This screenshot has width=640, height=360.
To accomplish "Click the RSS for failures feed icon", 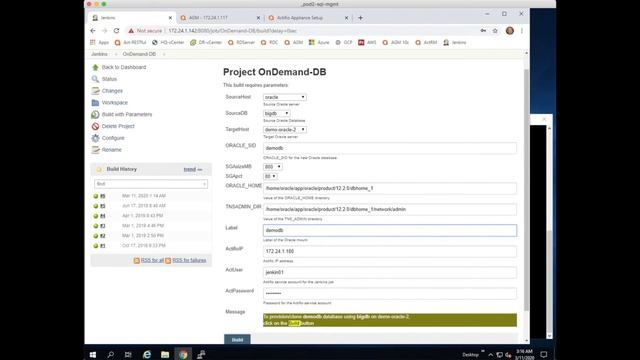I will pyautogui.click(x=168, y=260).
